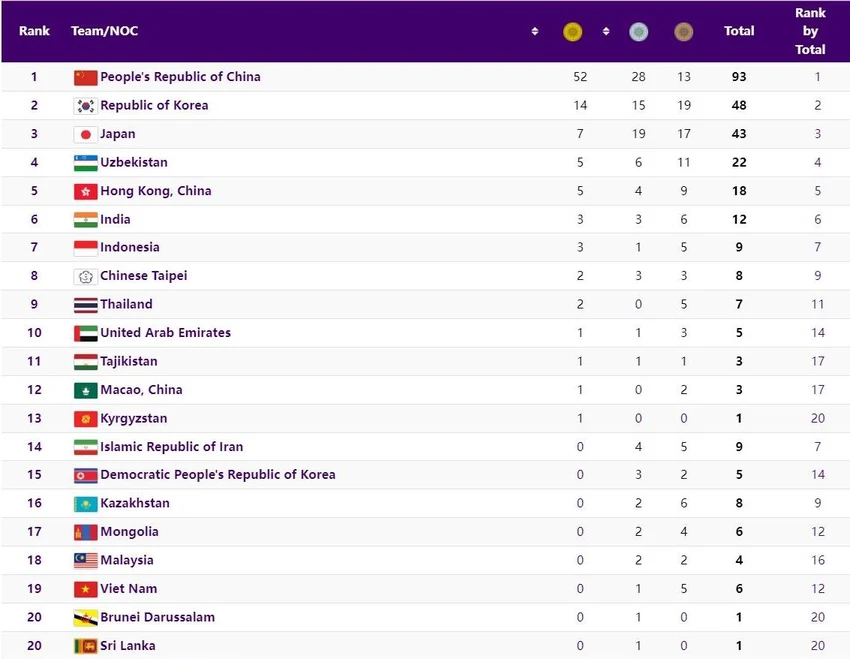This screenshot has height=659, width=850.
Task: Click the Rank by Total header
Action: pyautogui.click(x=810, y=31)
